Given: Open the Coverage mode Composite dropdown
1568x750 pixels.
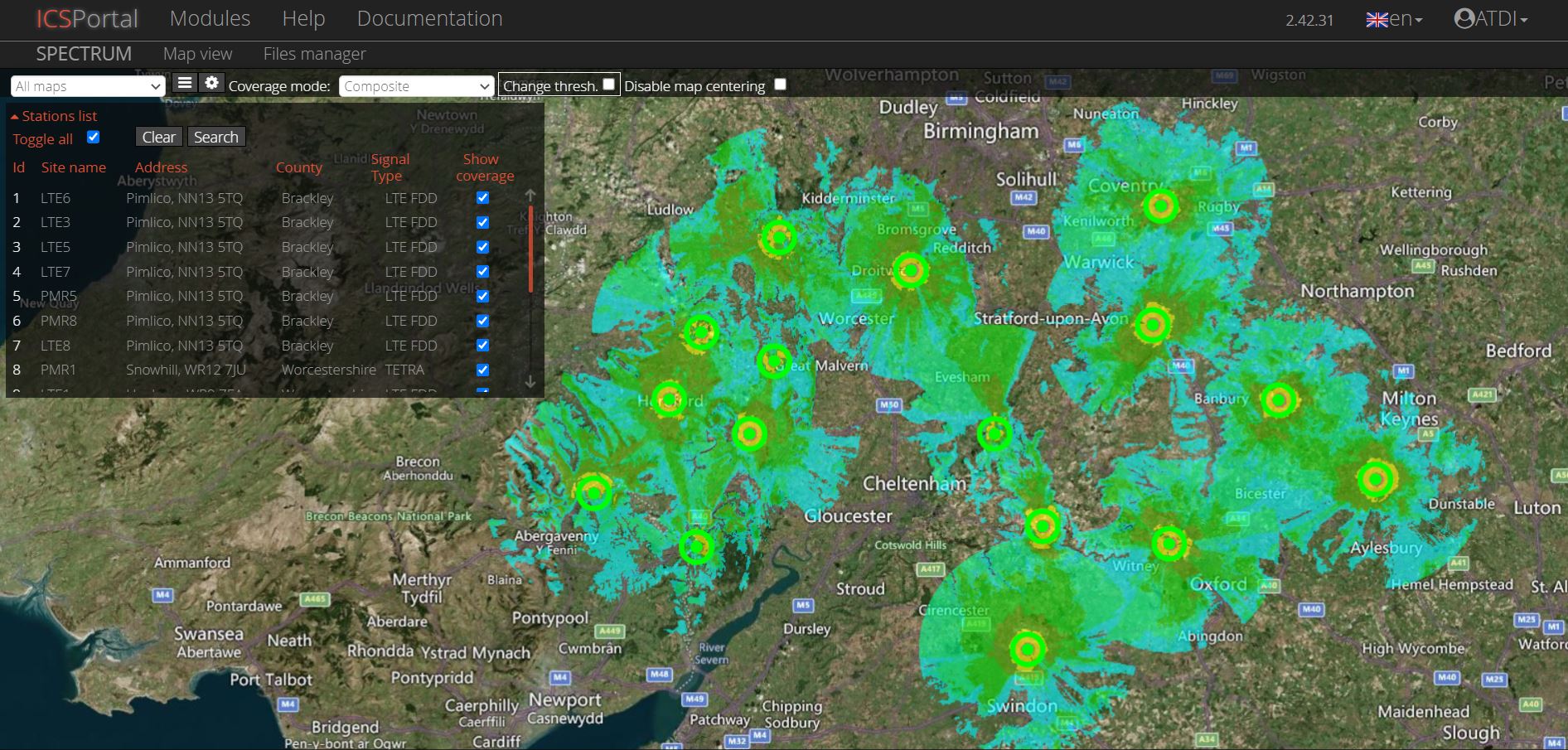Looking at the screenshot, I should tap(416, 86).
